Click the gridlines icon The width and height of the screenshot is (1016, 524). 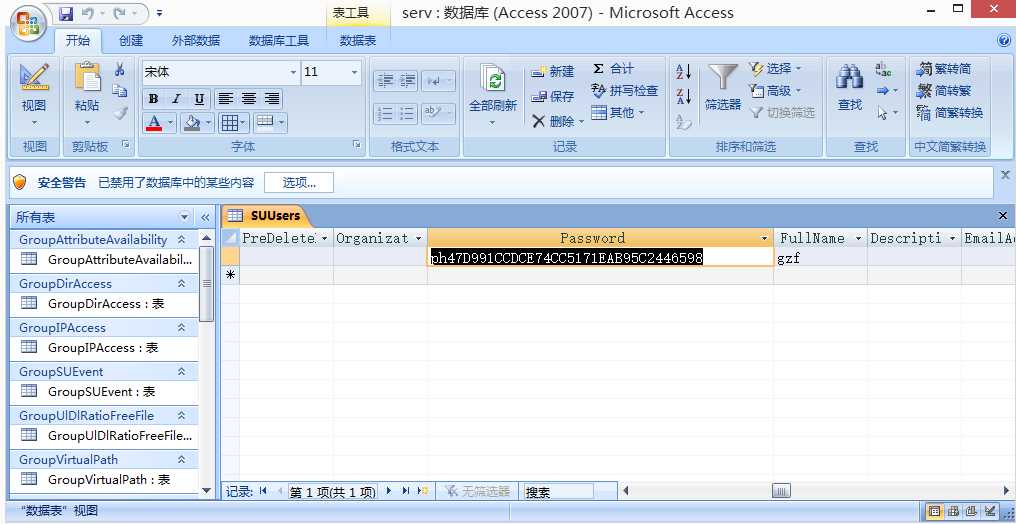(x=229, y=122)
